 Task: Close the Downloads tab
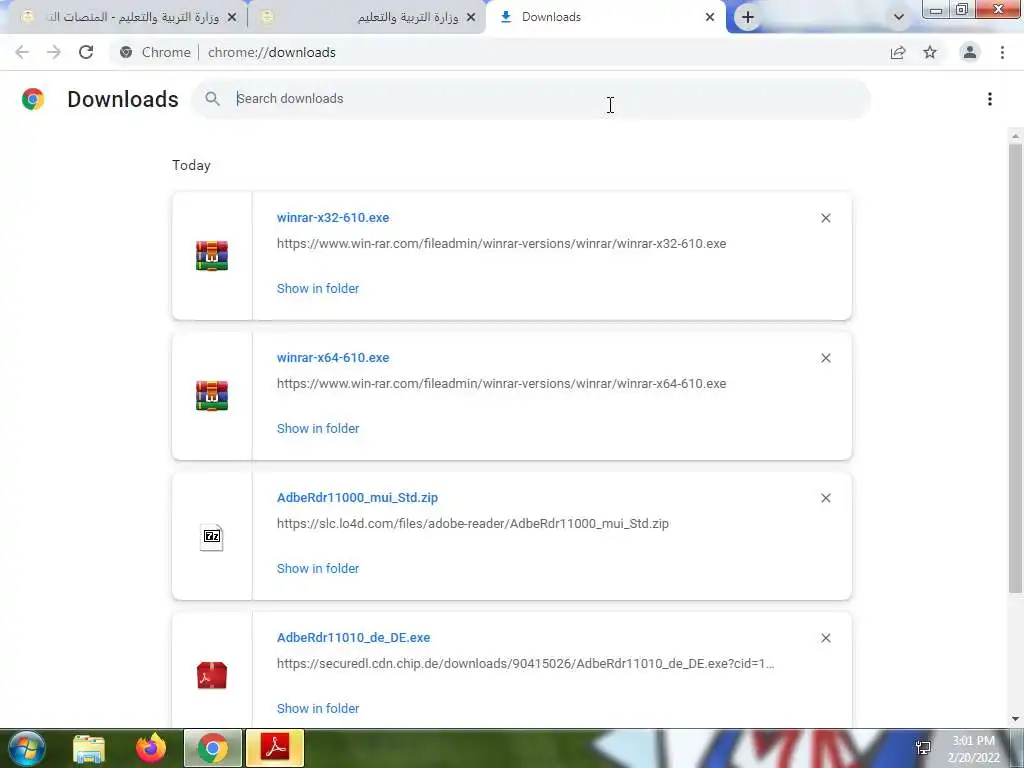click(x=710, y=17)
